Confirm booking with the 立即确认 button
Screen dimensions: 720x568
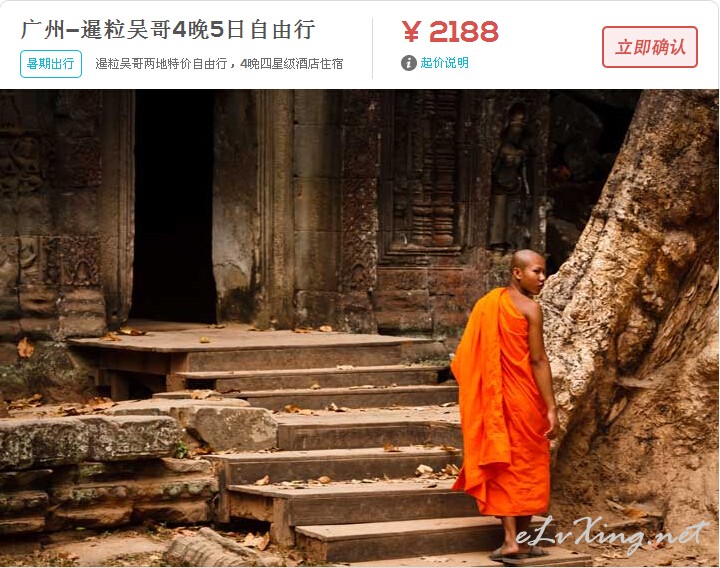(x=650, y=47)
